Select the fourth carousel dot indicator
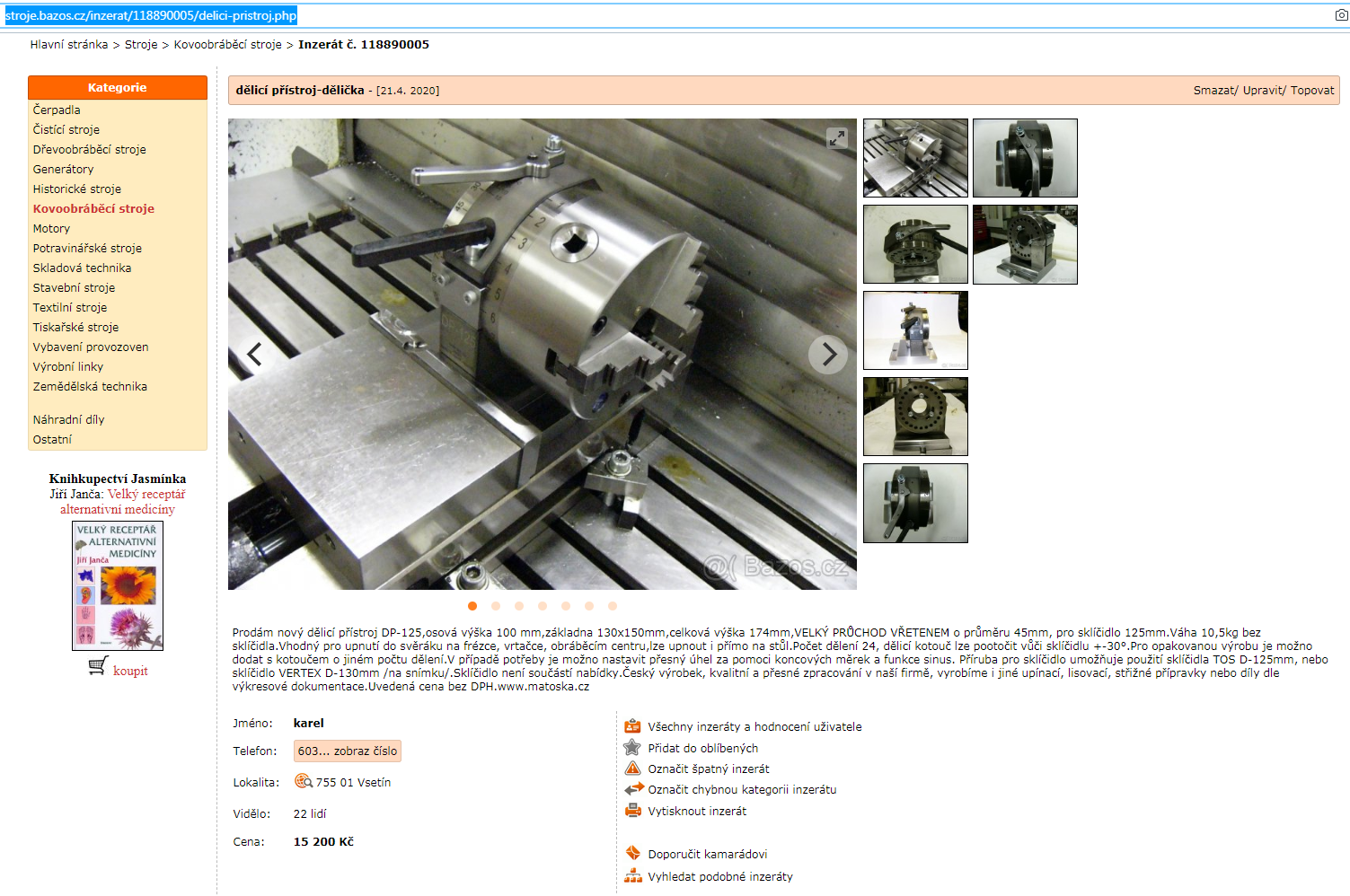This screenshot has height=896, width=1350. (x=543, y=606)
